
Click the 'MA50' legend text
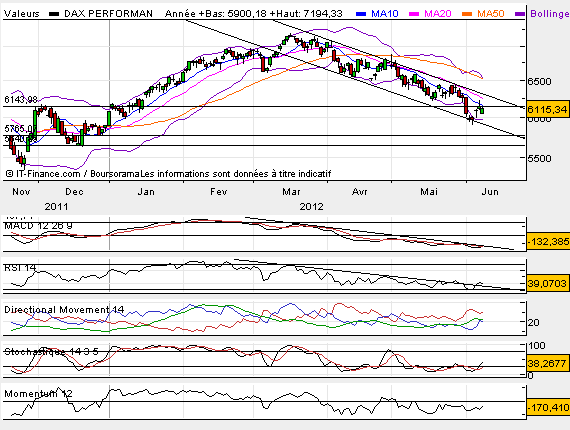(491, 14)
